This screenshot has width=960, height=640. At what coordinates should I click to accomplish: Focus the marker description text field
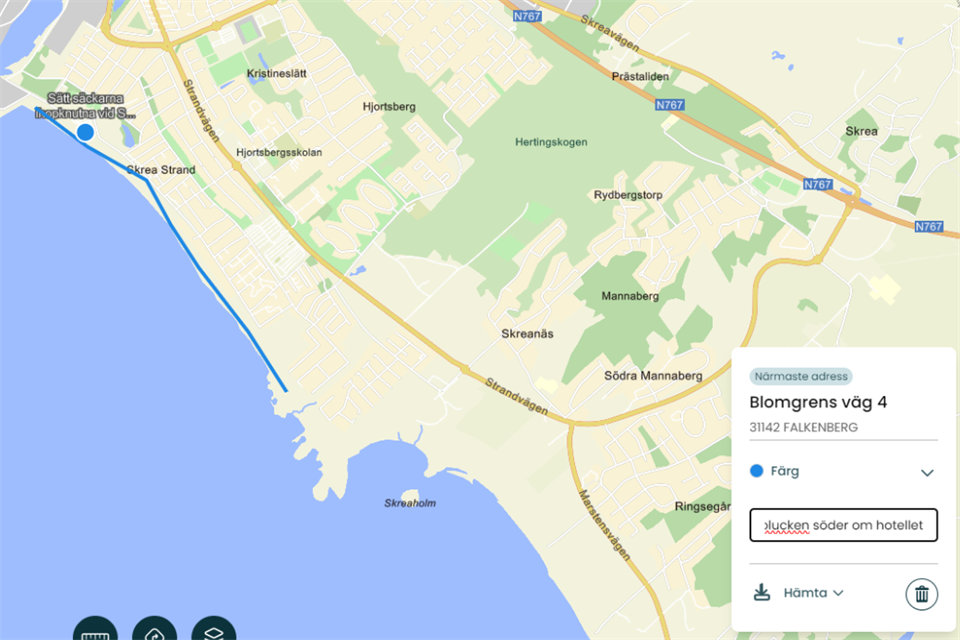[x=843, y=525]
